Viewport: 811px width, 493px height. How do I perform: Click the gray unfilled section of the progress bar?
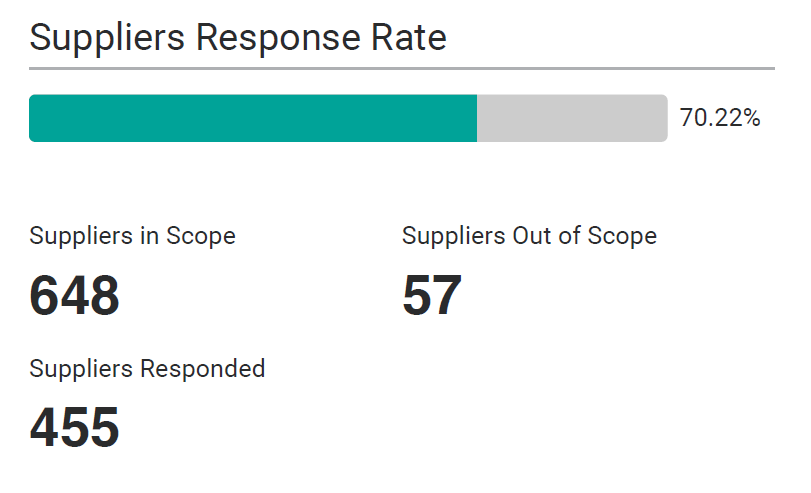coord(572,118)
